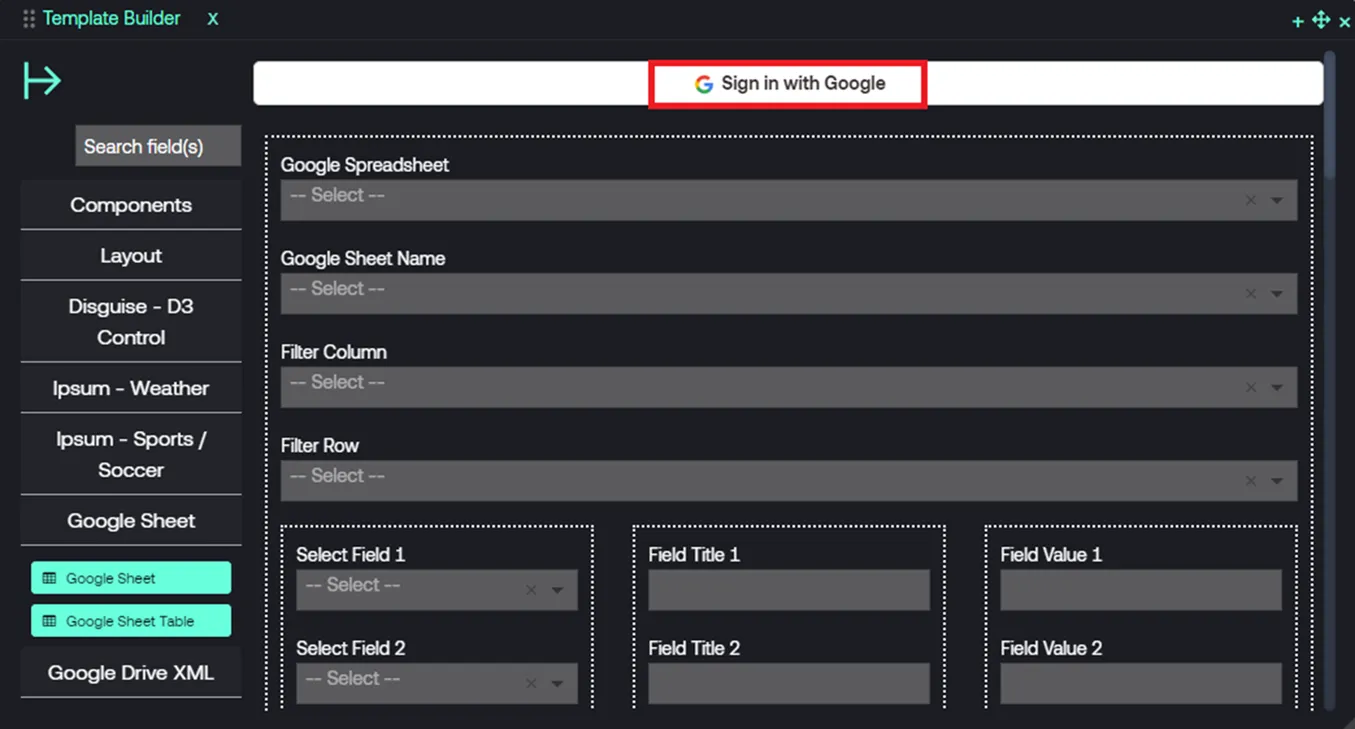Click into the Field Title 1 input
1355x729 pixels.
788,591
